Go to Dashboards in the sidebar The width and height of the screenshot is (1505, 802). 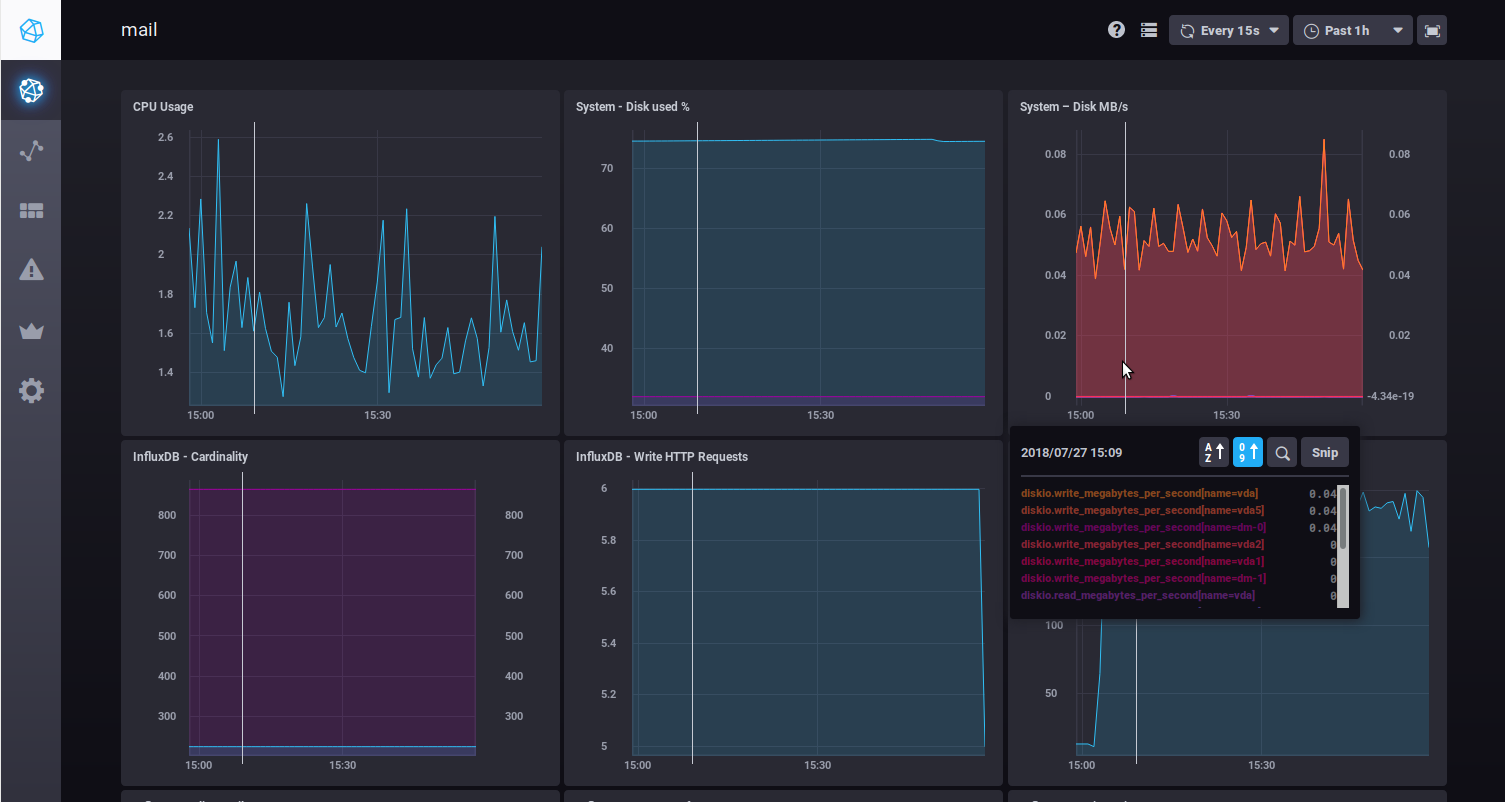pos(31,211)
